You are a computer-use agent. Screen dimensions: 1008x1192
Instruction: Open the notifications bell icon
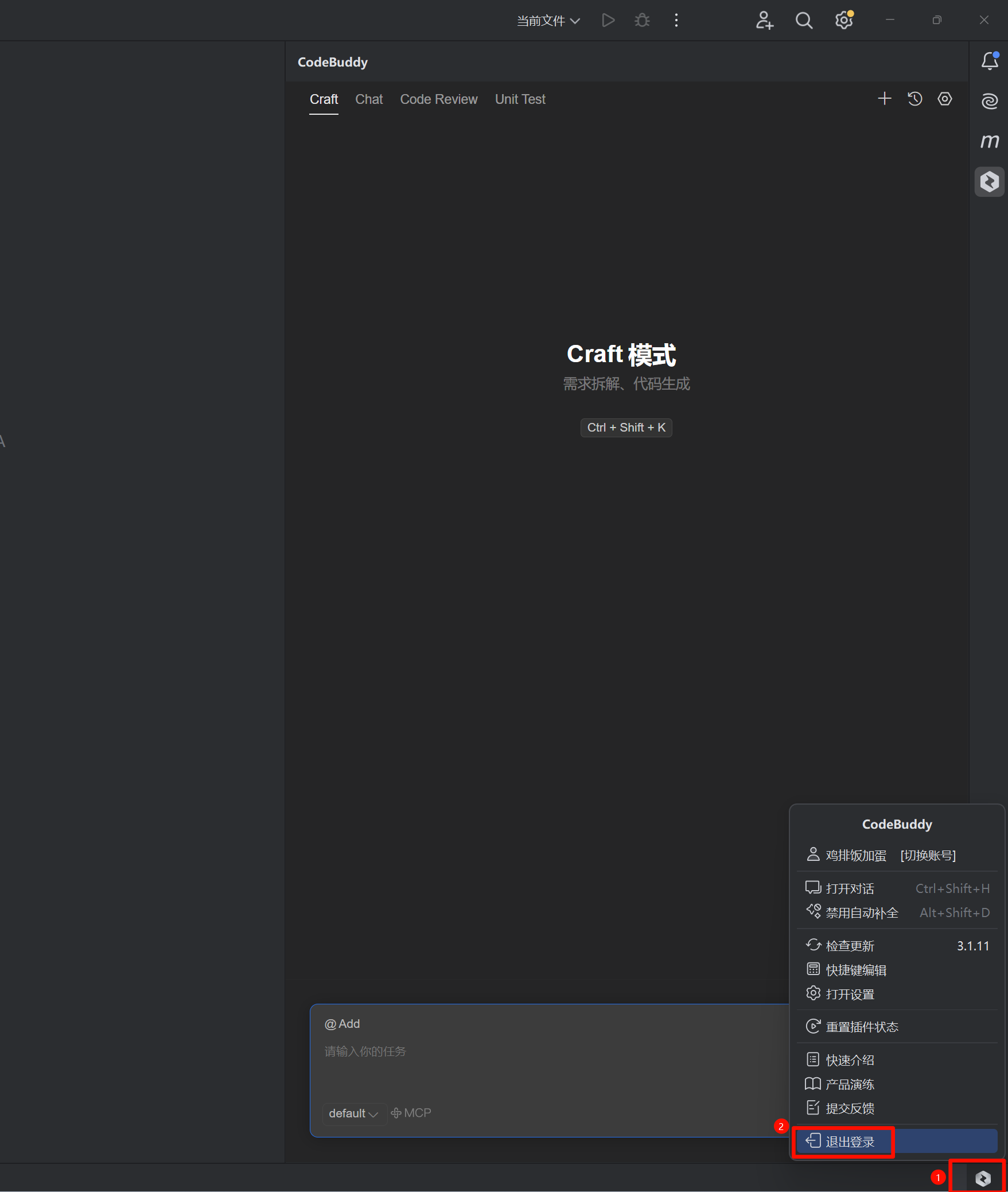[x=990, y=61]
